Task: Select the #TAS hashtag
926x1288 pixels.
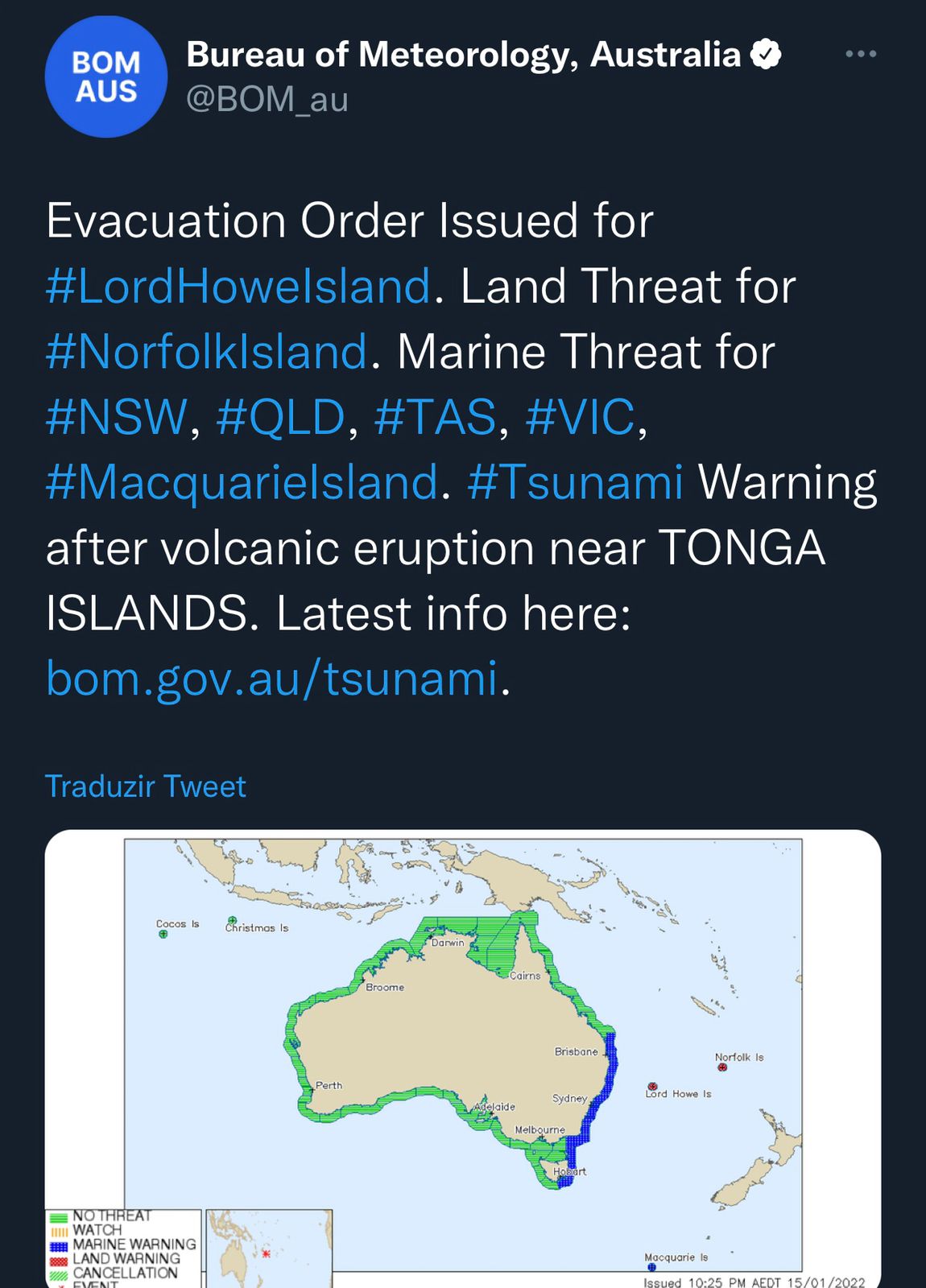Action: coord(435,417)
